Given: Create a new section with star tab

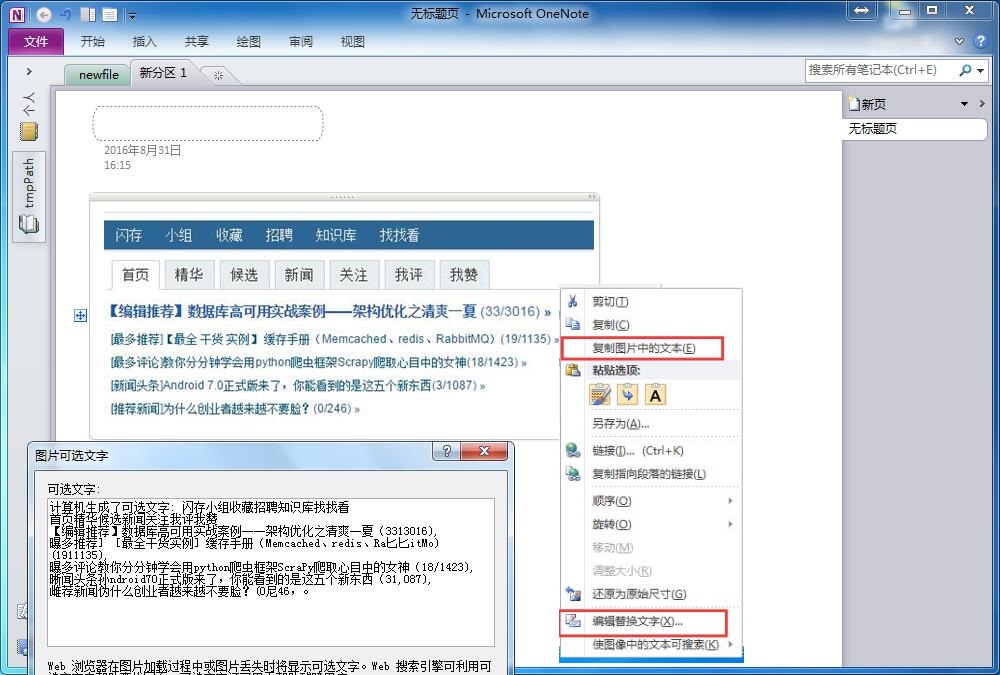Looking at the screenshot, I should pyautogui.click(x=218, y=75).
